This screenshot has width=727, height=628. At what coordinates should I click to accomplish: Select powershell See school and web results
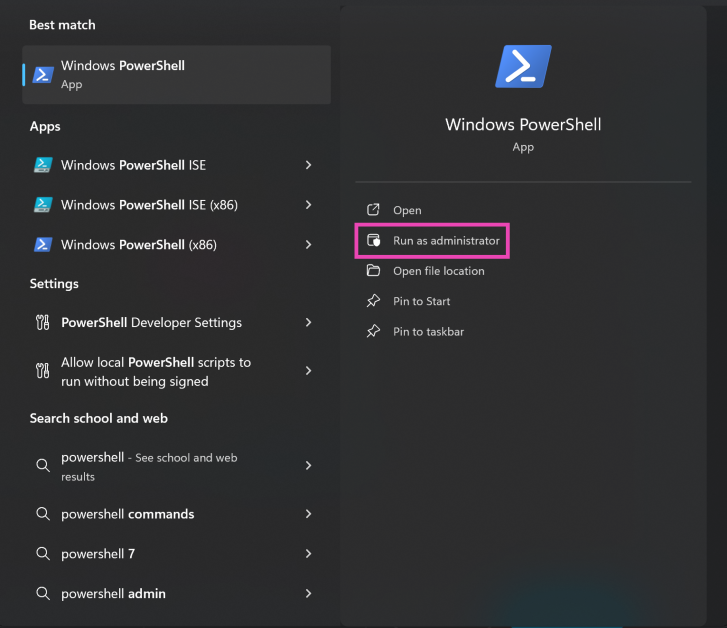(150, 466)
